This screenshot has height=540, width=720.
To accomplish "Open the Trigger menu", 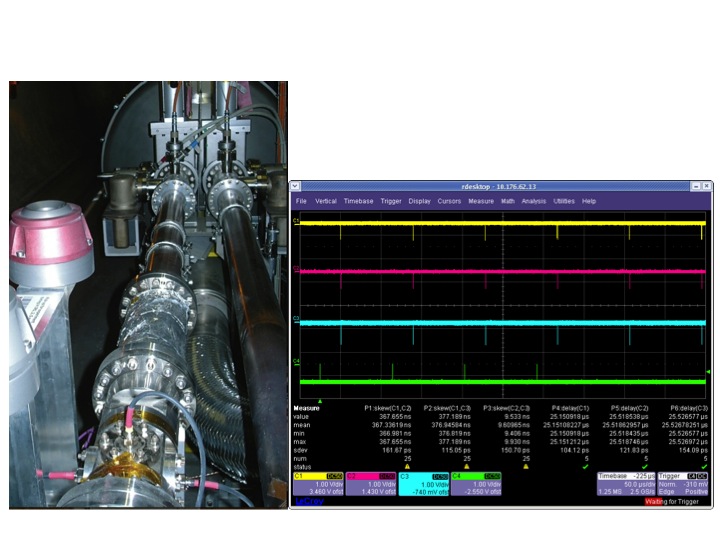I will 391,201.
